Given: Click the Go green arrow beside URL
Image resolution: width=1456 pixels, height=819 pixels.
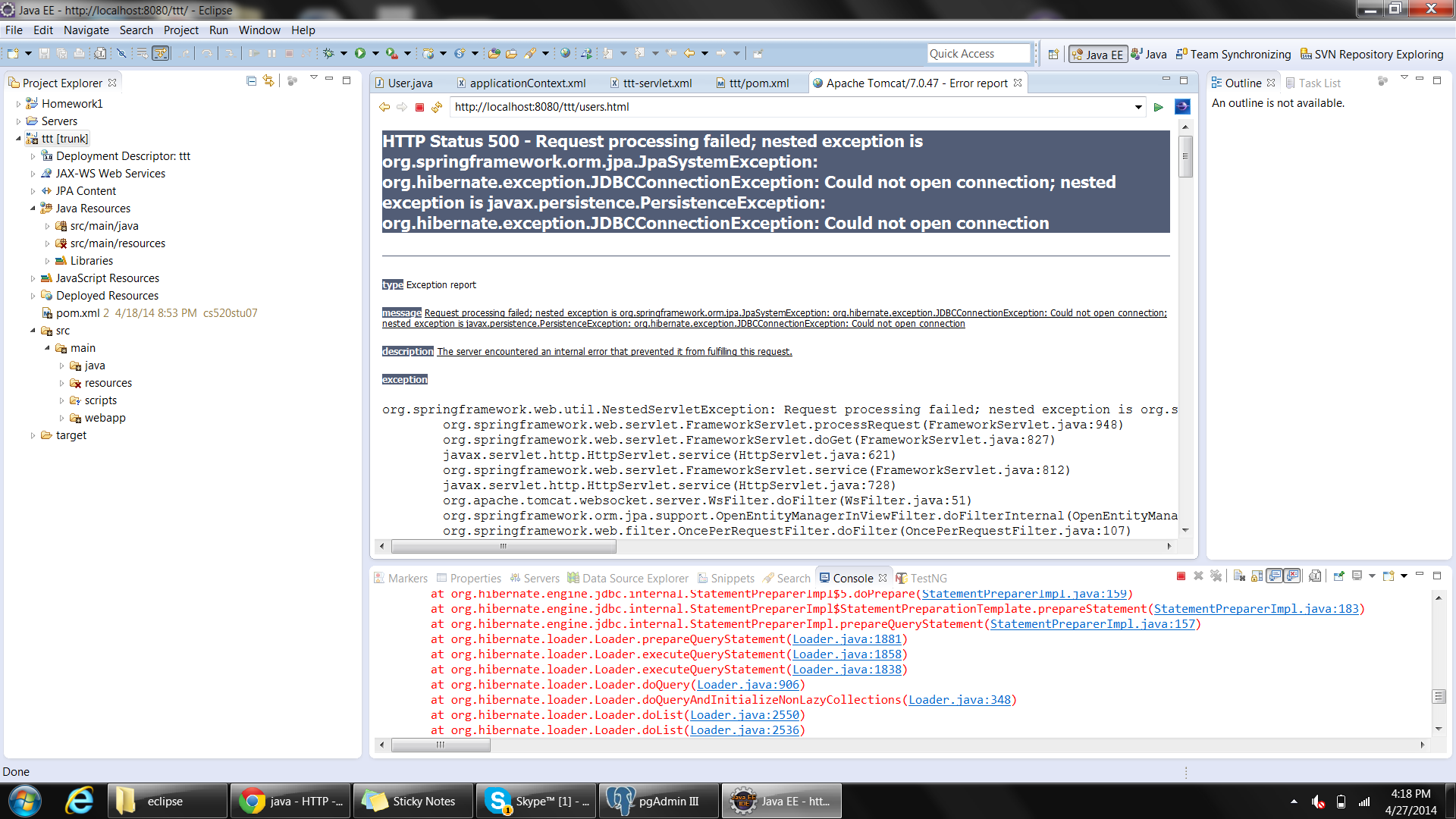Looking at the screenshot, I should point(1158,107).
